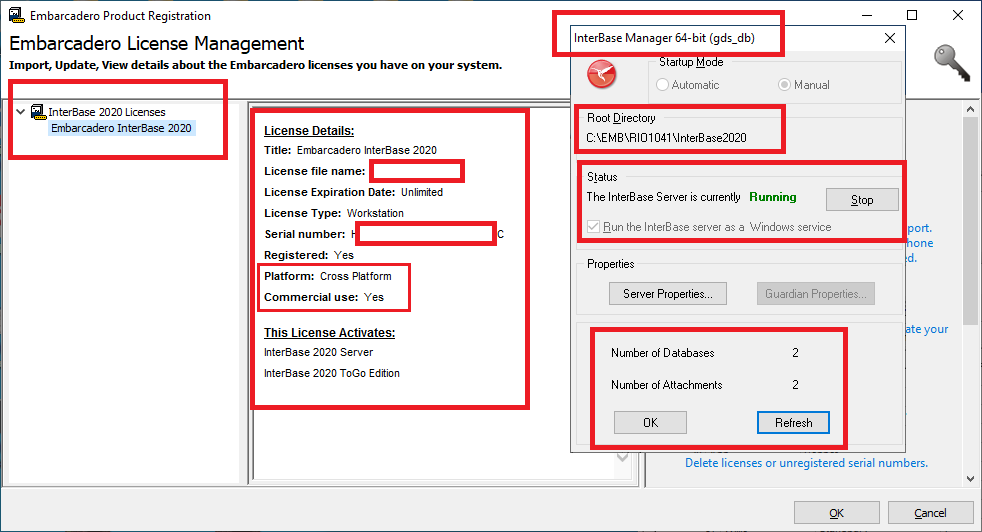Click scroll down arrow of license details pane
This screenshot has height=532, width=982.
624,456
